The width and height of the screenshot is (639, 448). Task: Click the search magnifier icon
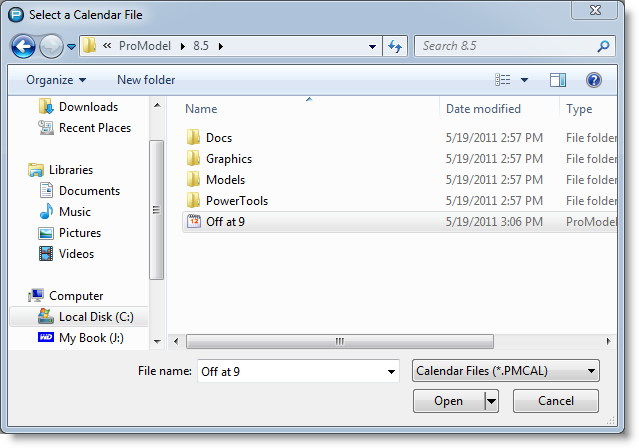click(x=603, y=46)
